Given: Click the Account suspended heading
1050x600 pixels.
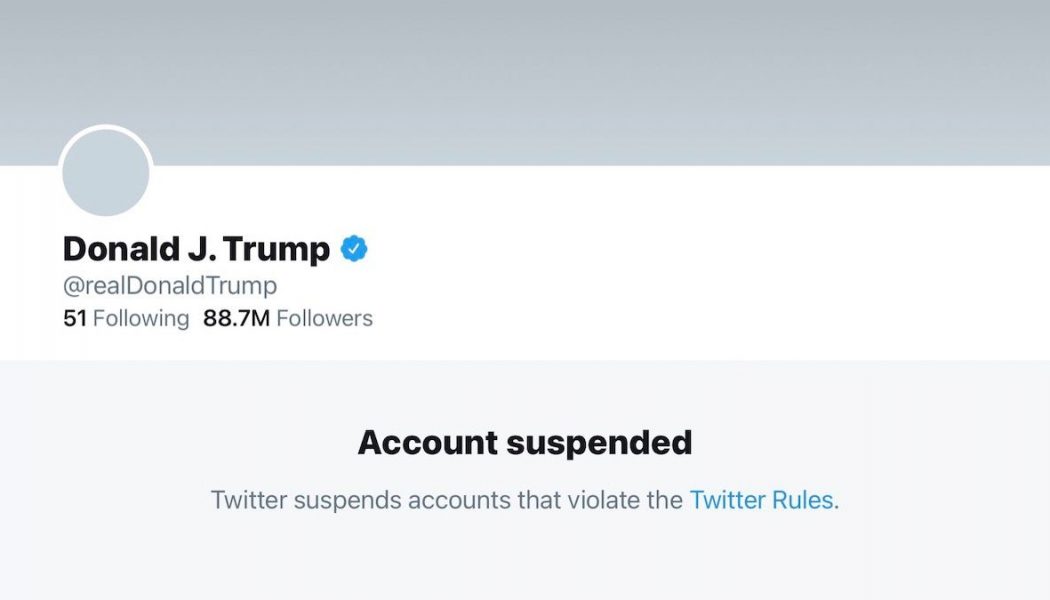Looking at the screenshot, I should [526, 442].
